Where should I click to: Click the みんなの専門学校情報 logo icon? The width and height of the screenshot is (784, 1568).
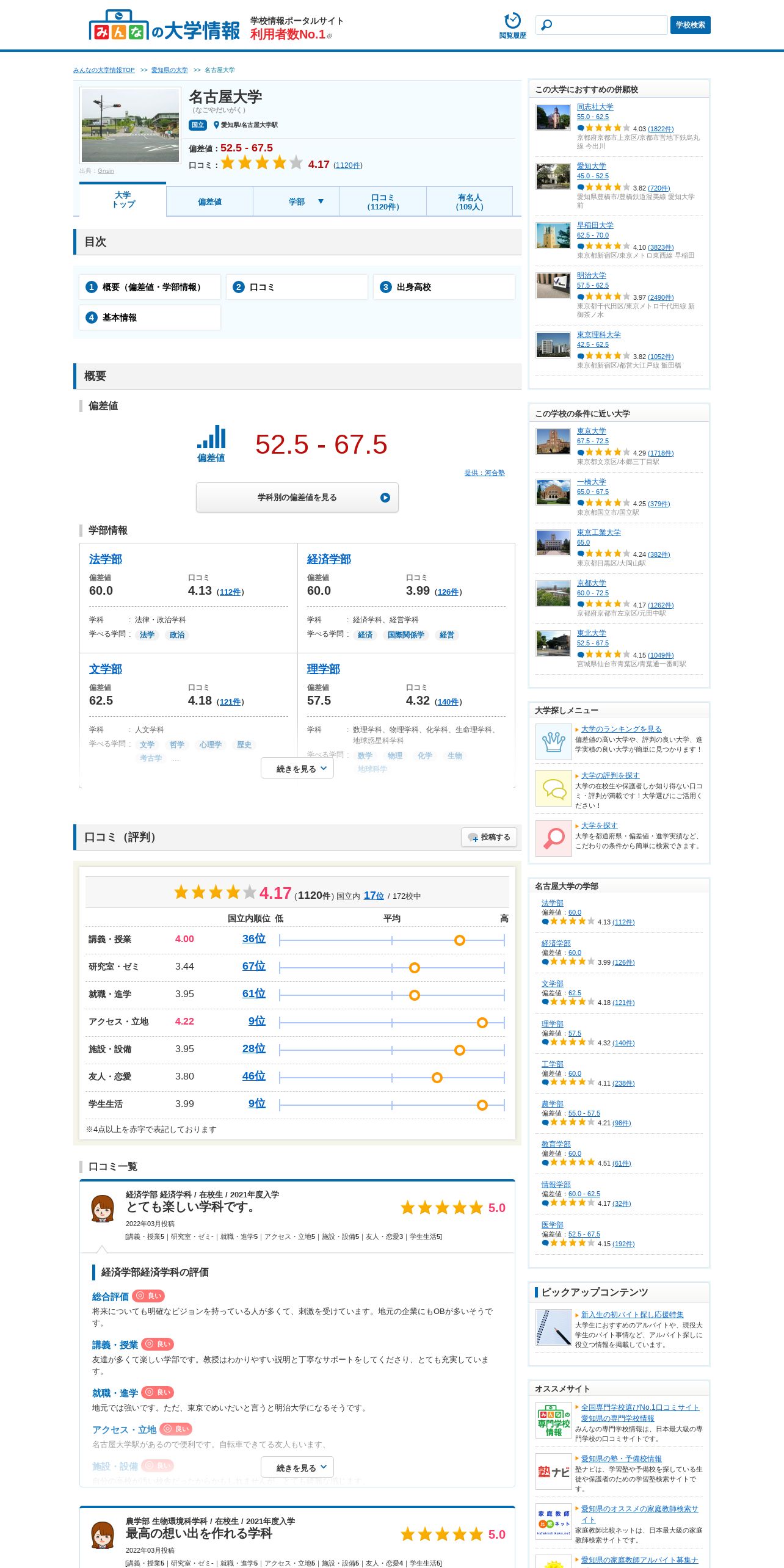[x=554, y=1420]
